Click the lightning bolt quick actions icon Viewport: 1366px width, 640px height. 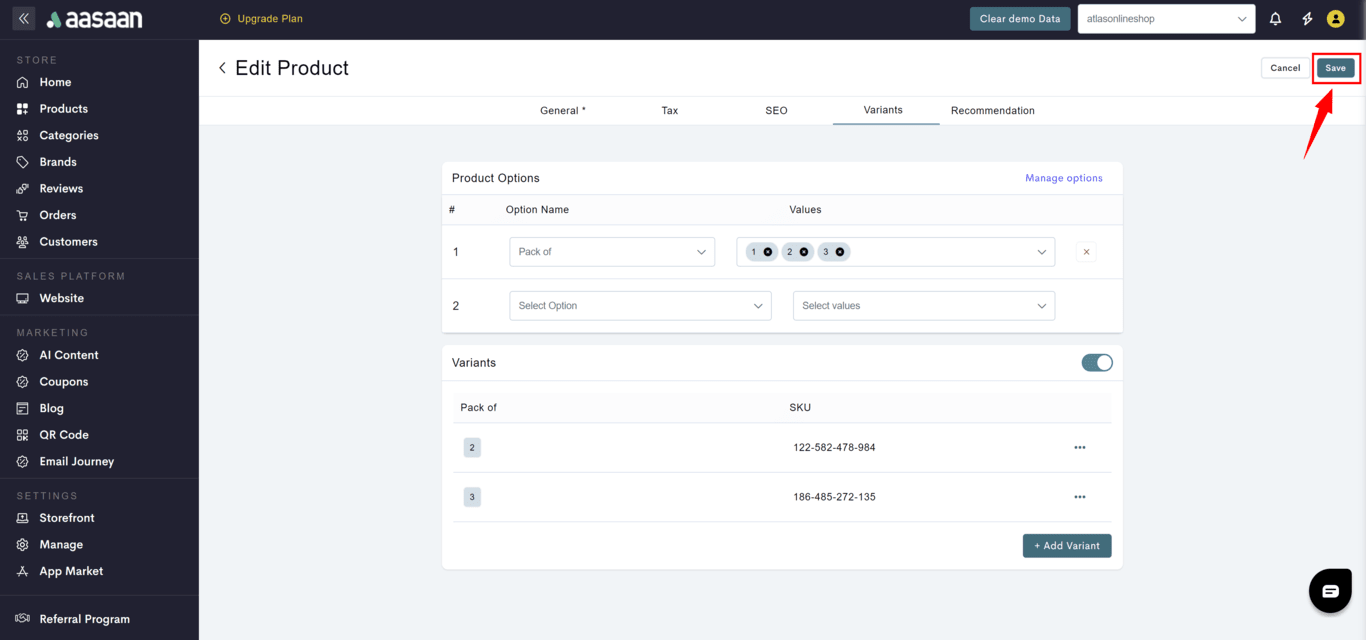pos(1306,19)
